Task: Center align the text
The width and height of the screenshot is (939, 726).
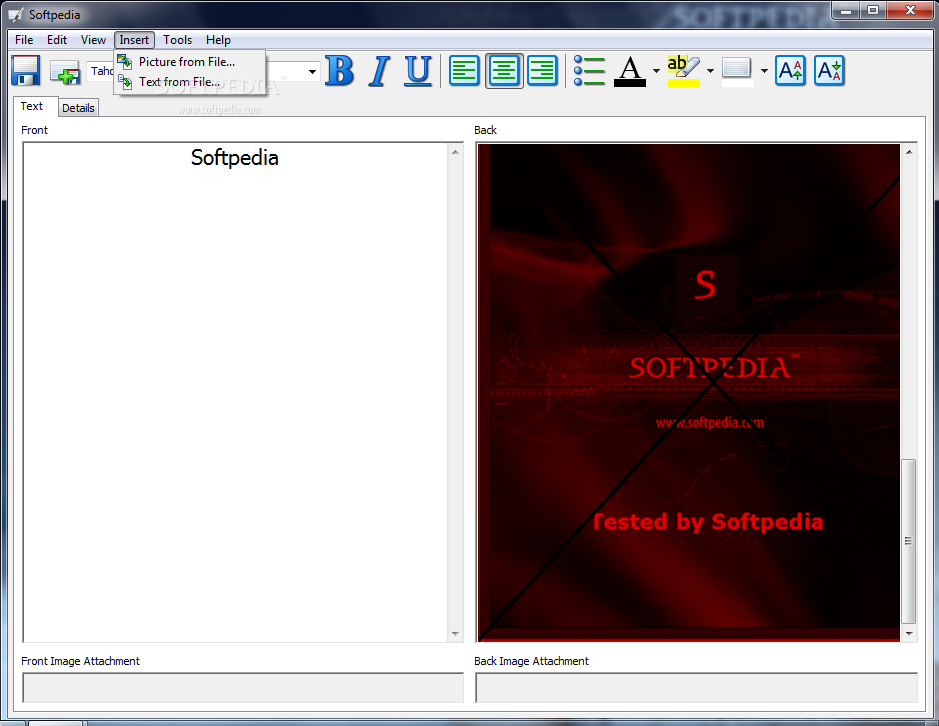Action: (504, 71)
